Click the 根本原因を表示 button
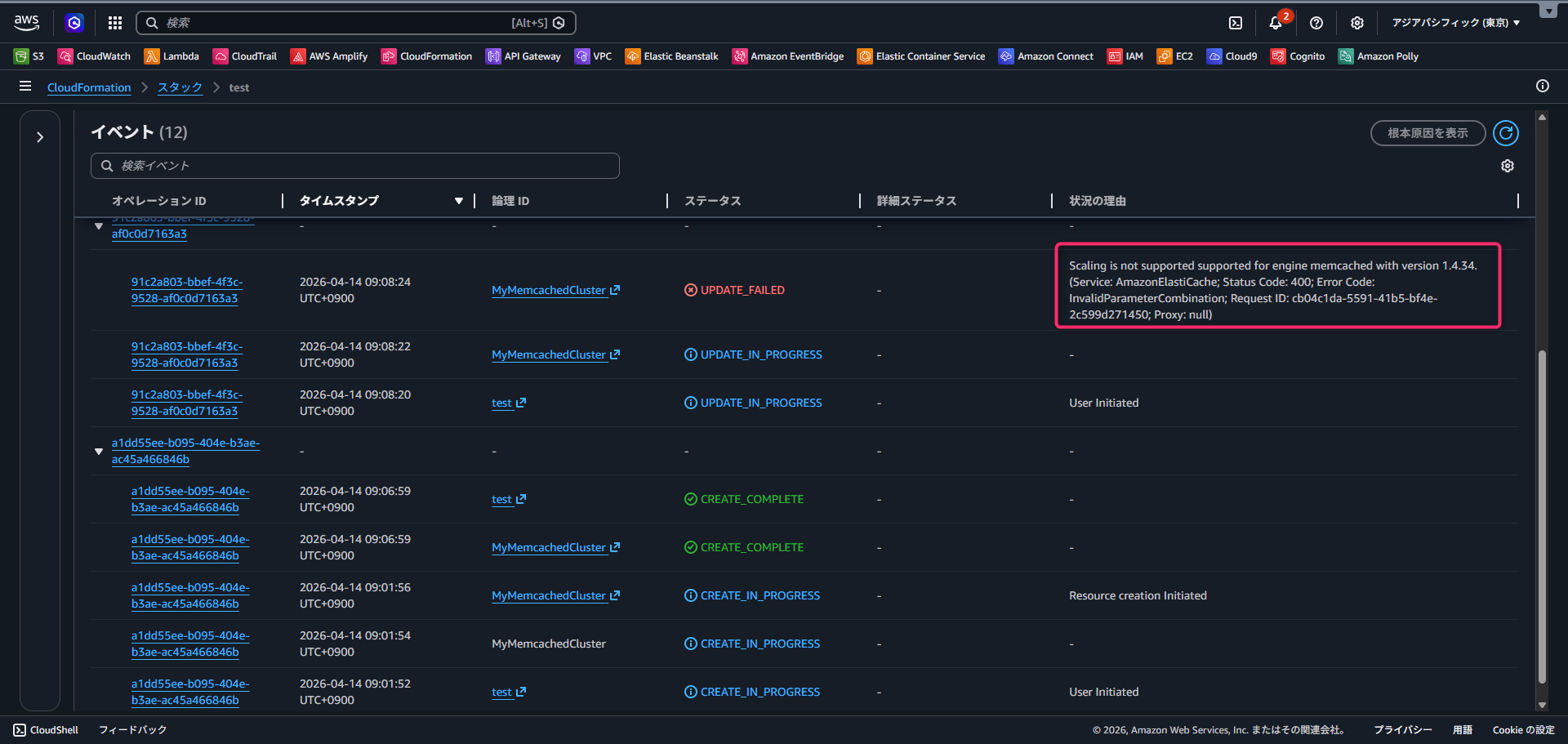1568x744 pixels. (x=1427, y=133)
